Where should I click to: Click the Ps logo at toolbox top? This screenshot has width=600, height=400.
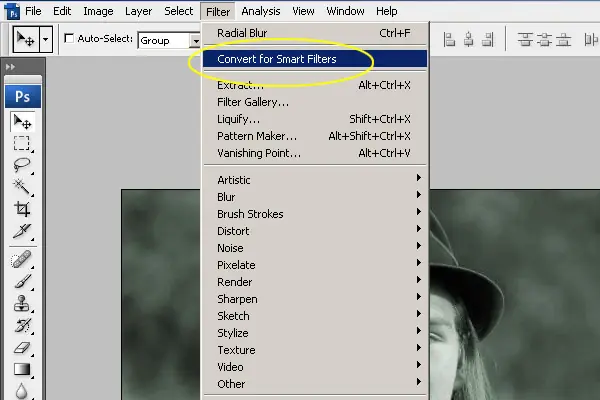pos(23,96)
